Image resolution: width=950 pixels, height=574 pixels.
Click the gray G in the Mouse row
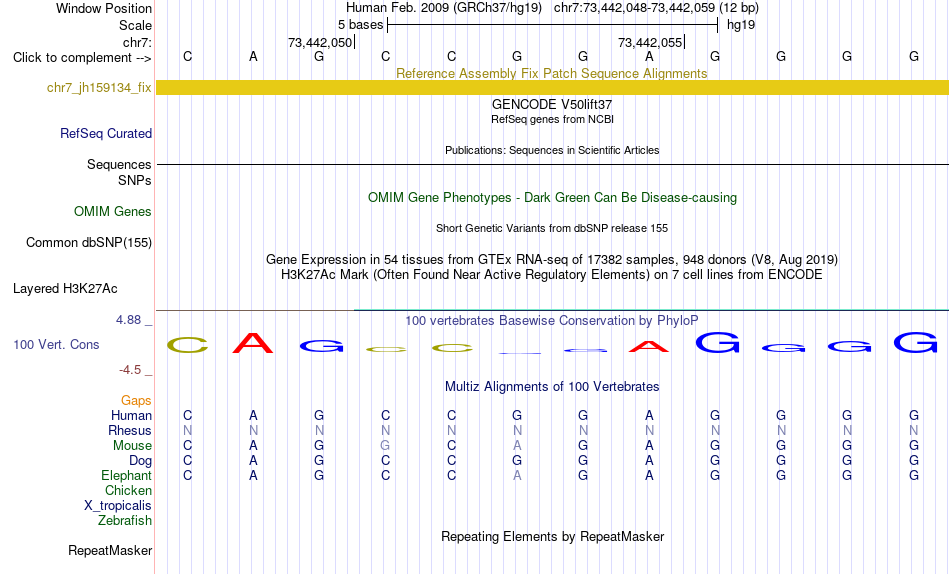[385, 446]
